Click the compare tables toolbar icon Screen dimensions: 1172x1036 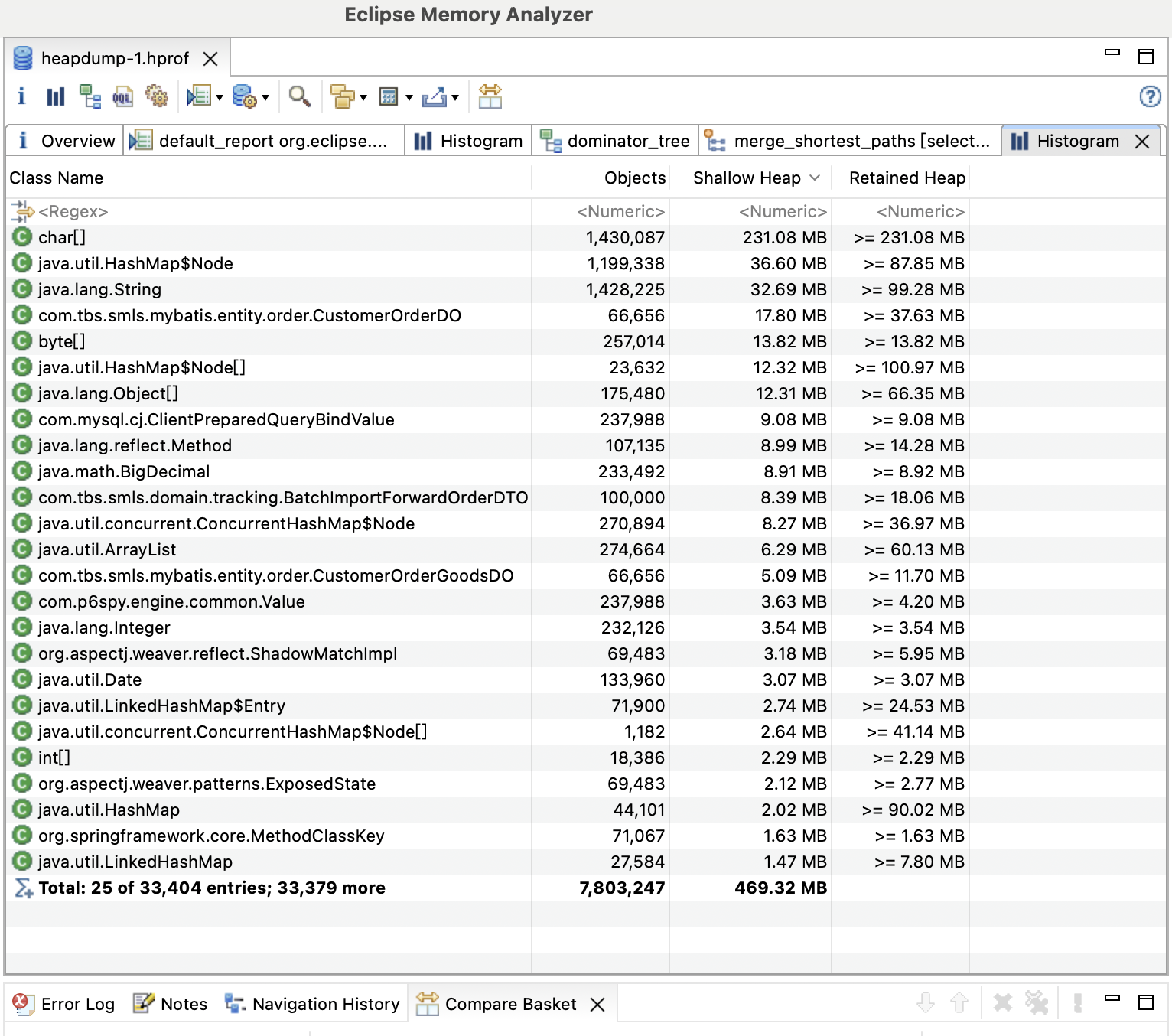click(490, 96)
